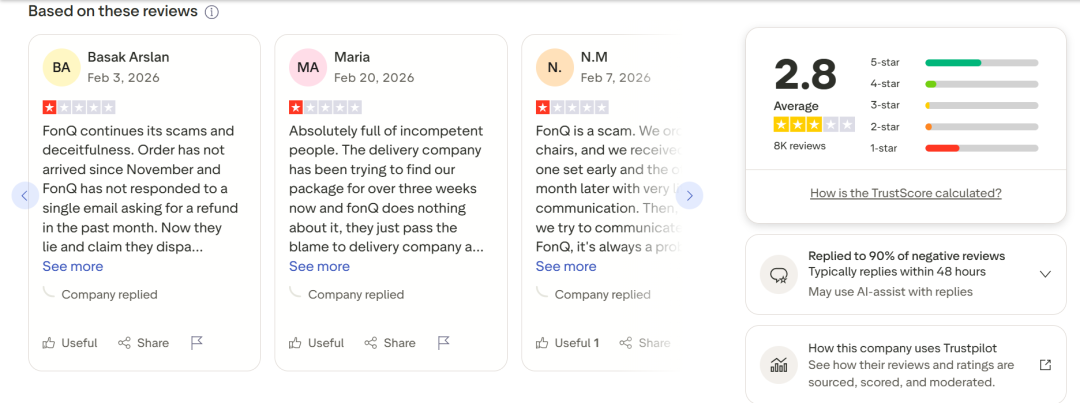This screenshot has height=403, width=1080.
Task: Mark Maria's review as Useful
Action: click(316, 343)
